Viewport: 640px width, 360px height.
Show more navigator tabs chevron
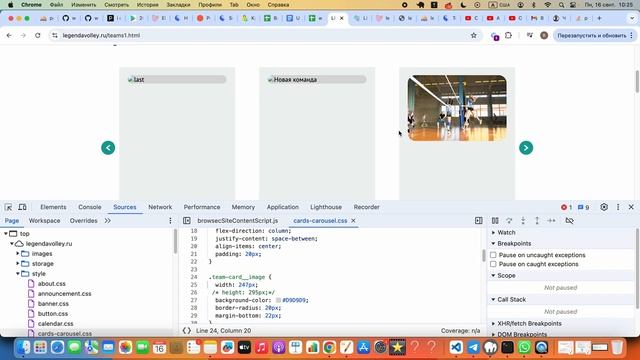pyautogui.click(x=107, y=221)
